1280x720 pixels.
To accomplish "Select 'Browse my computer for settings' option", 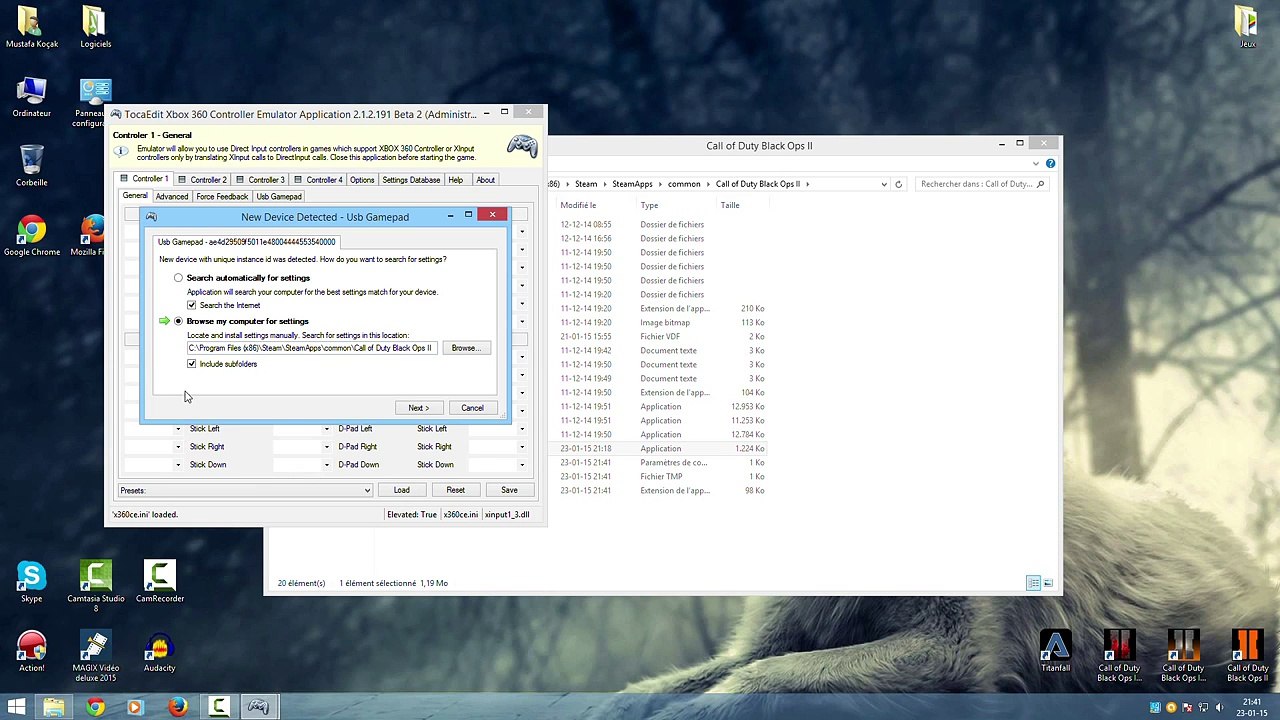I will [x=178, y=321].
